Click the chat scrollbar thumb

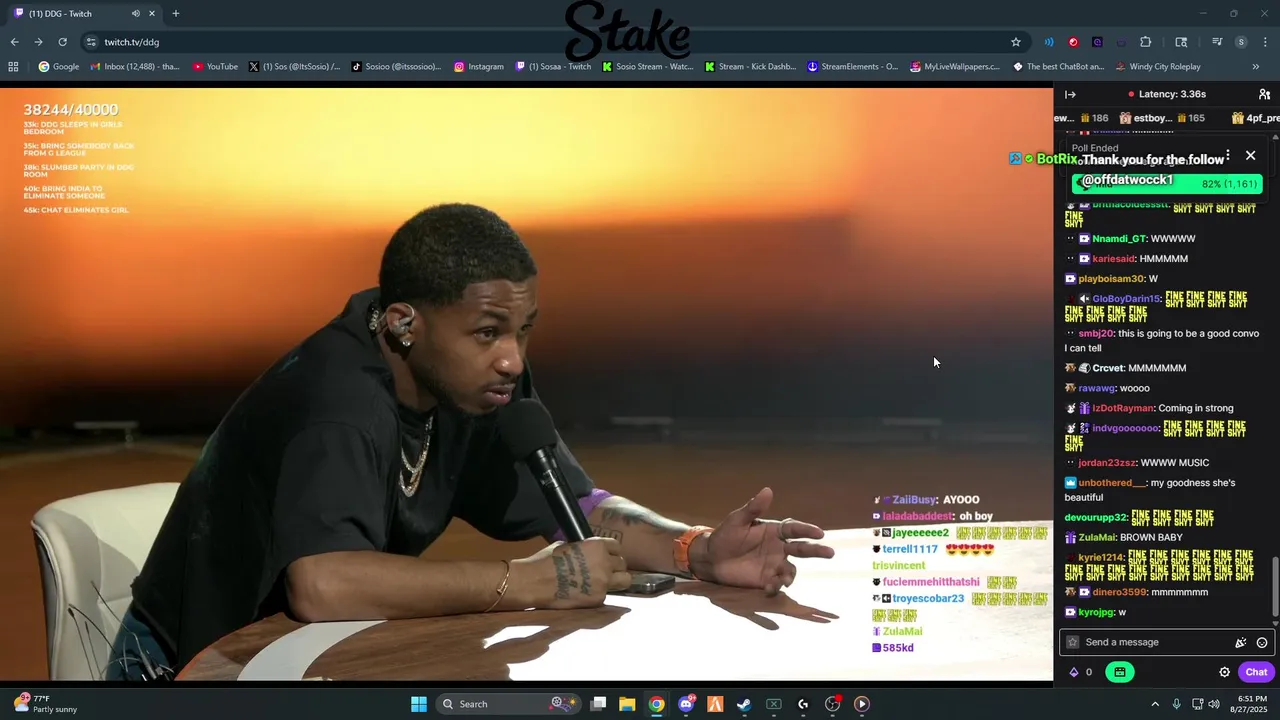1274,585
